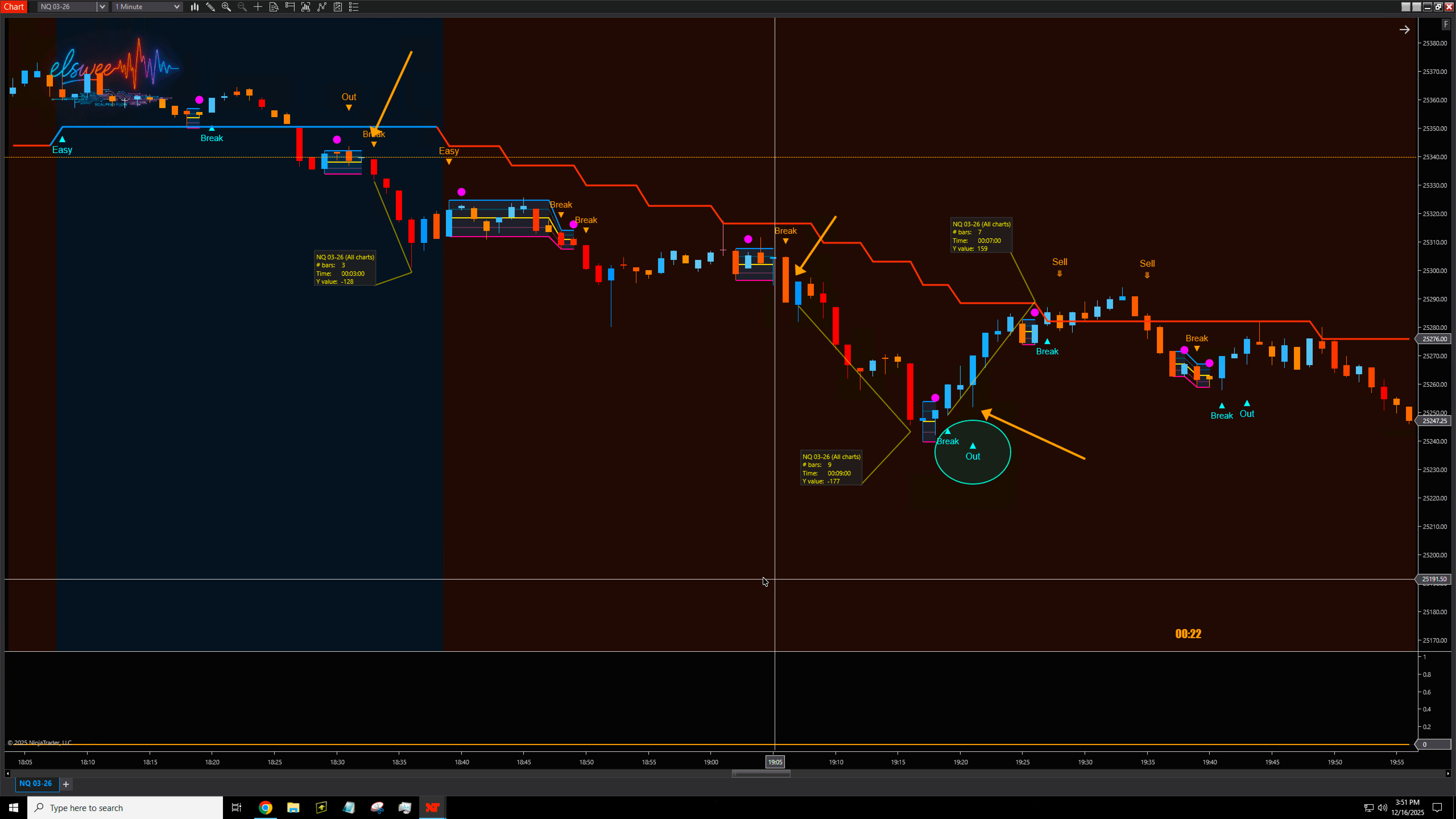Open the Chart menu button
Image resolution: width=1456 pixels, height=819 pixels.
click(x=14, y=7)
